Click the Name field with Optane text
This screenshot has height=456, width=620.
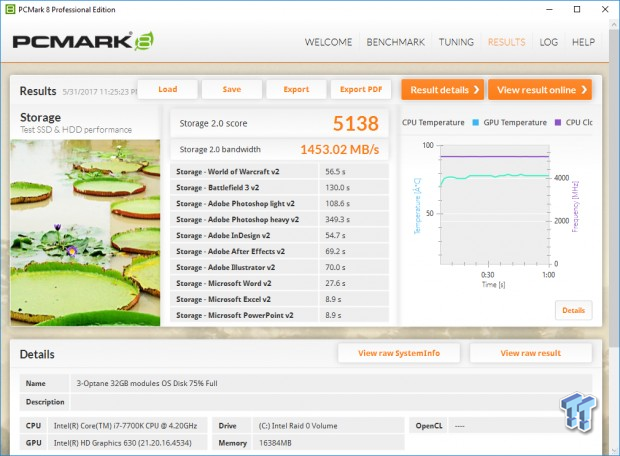[331, 383]
